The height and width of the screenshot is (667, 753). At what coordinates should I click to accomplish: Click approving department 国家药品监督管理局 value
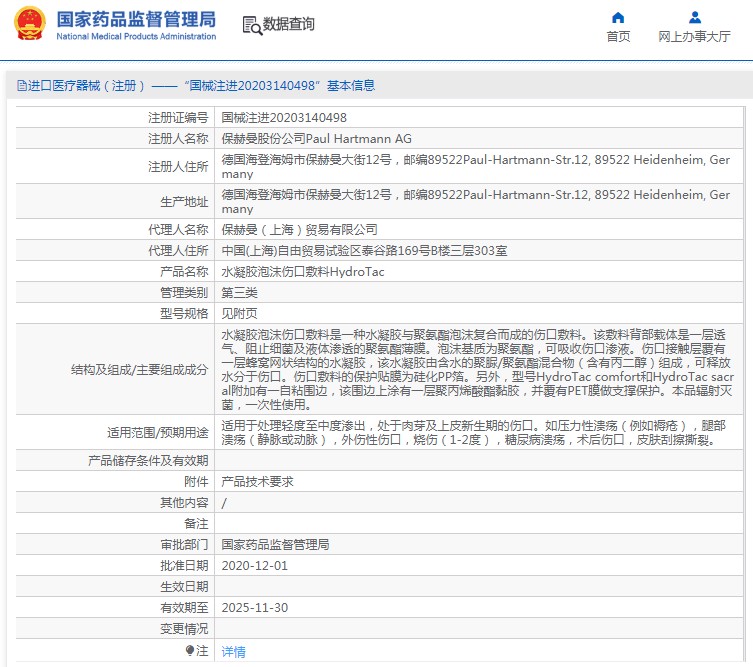click(275, 545)
